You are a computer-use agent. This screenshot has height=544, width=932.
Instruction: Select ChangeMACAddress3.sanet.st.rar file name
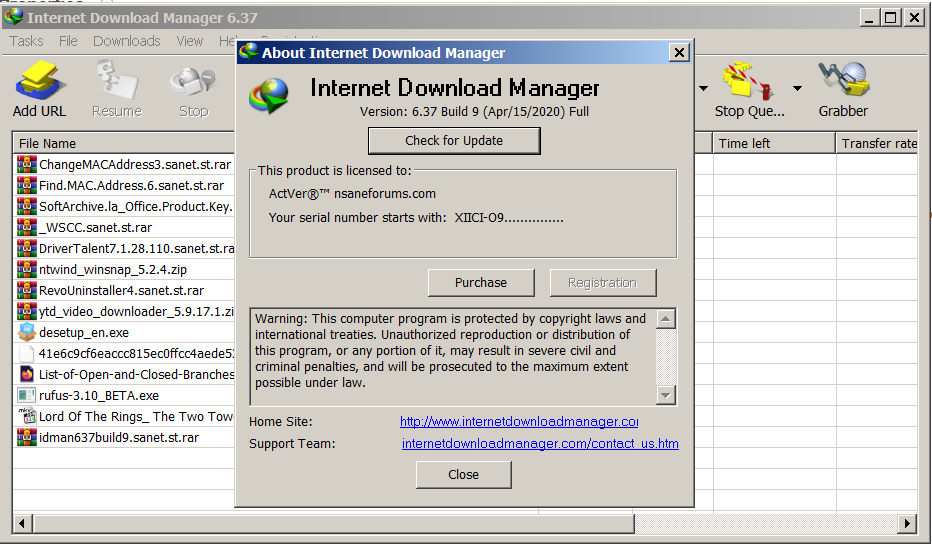(135, 165)
